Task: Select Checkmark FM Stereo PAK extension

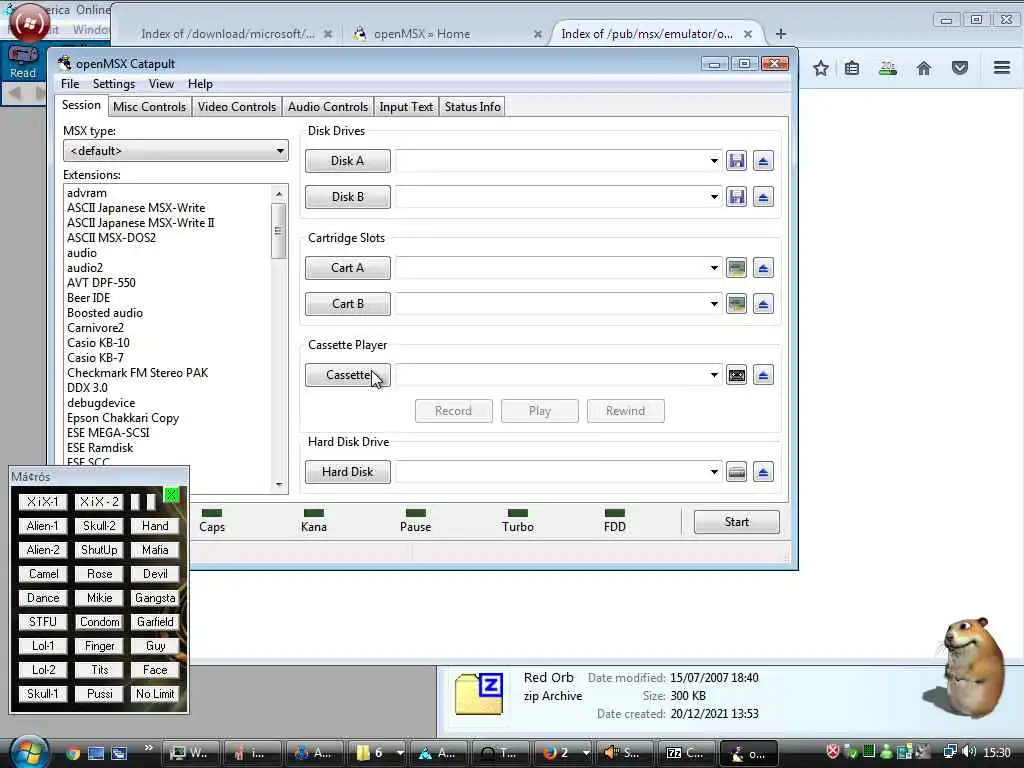Action: [x=138, y=373]
